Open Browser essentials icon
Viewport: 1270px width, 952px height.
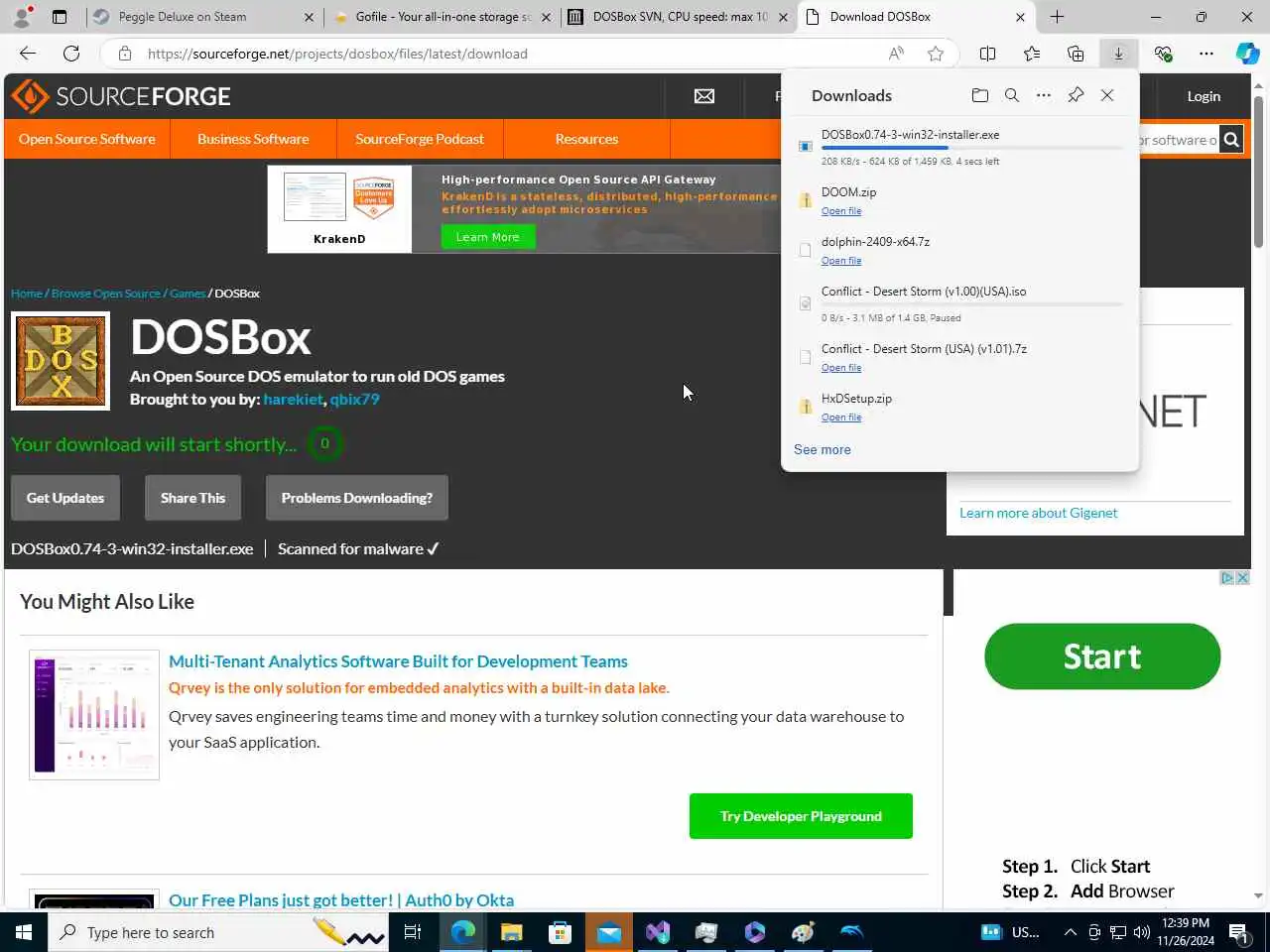tap(1163, 54)
